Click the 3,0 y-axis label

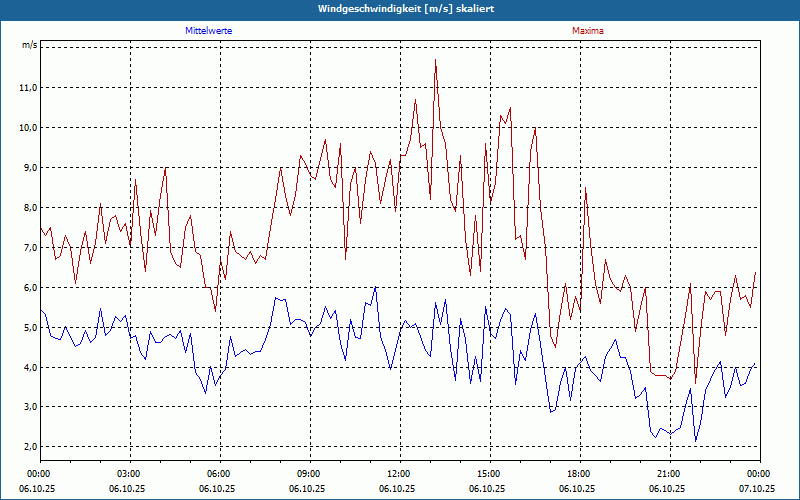point(30,407)
